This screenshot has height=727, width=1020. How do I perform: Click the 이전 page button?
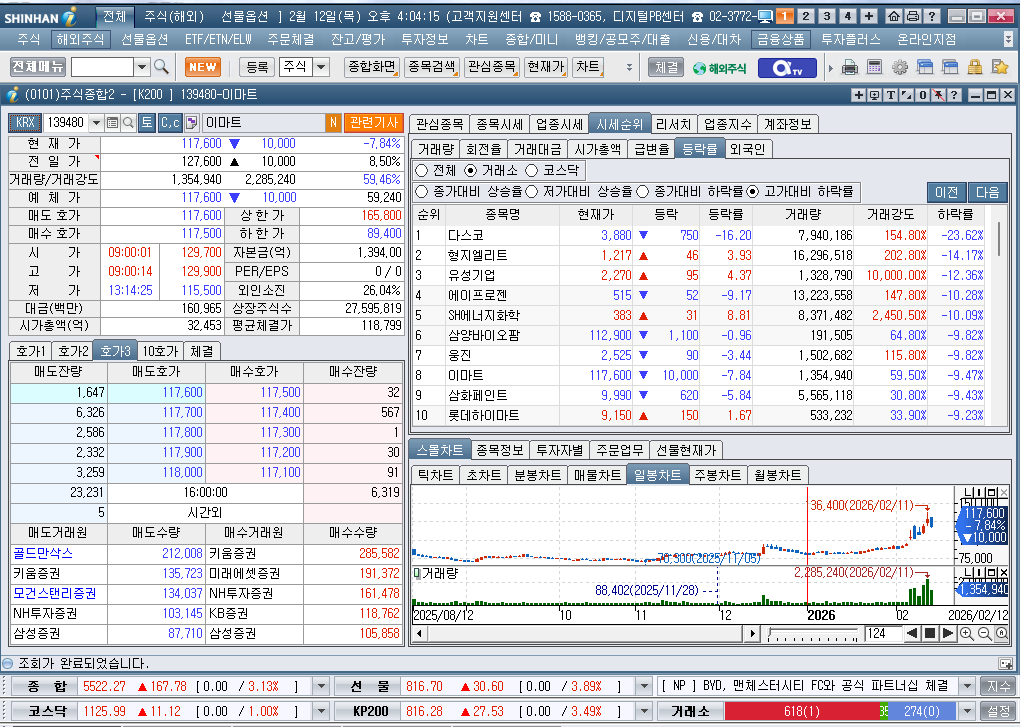click(946, 192)
